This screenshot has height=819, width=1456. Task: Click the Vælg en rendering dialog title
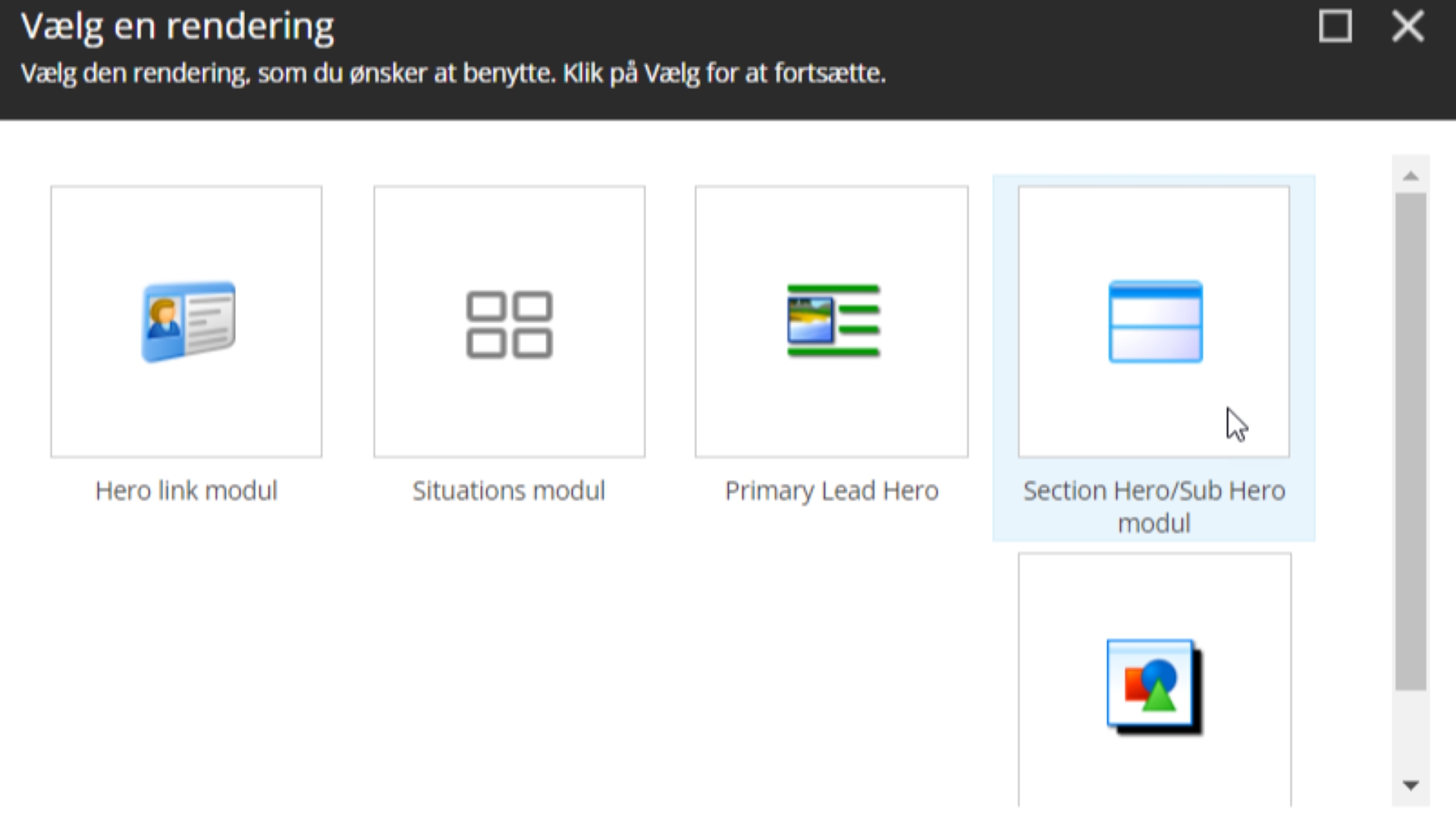pyautogui.click(x=177, y=27)
